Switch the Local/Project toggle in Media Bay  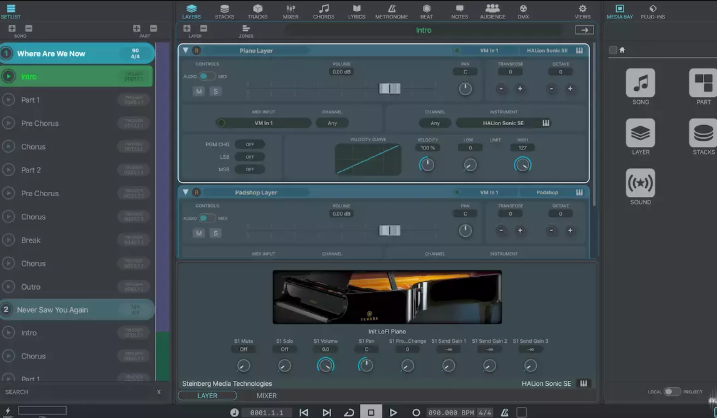click(671, 391)
